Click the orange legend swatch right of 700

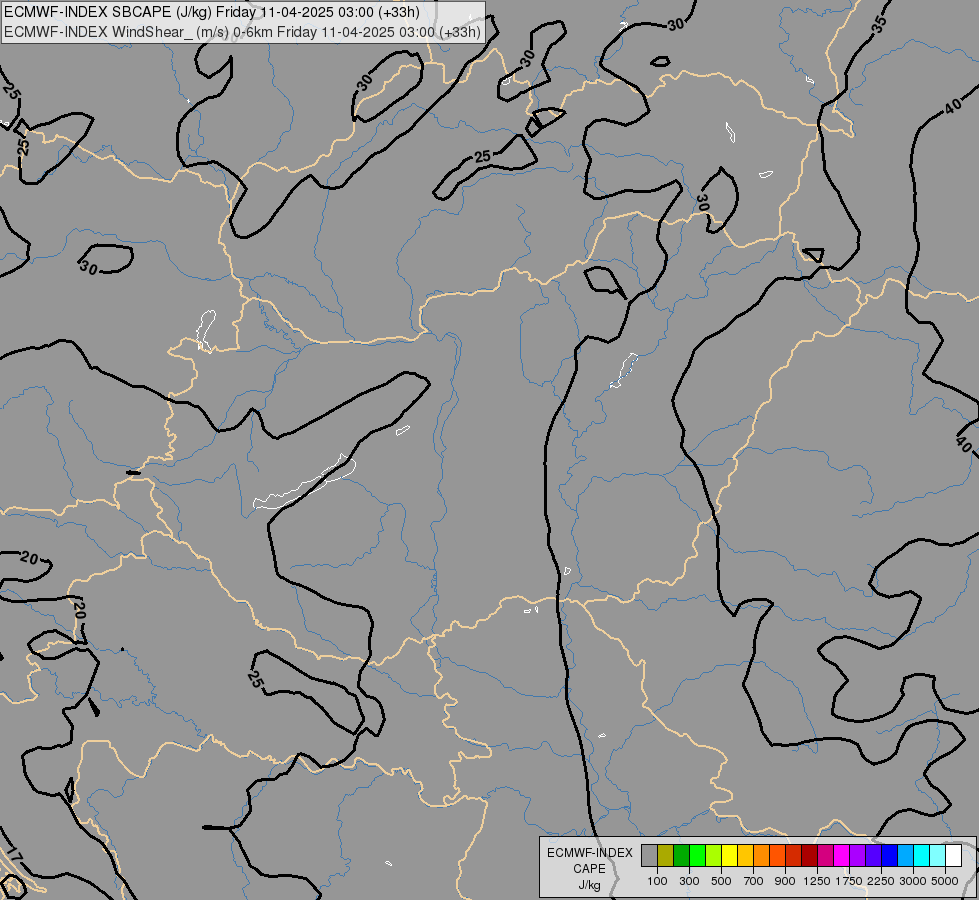762,856
